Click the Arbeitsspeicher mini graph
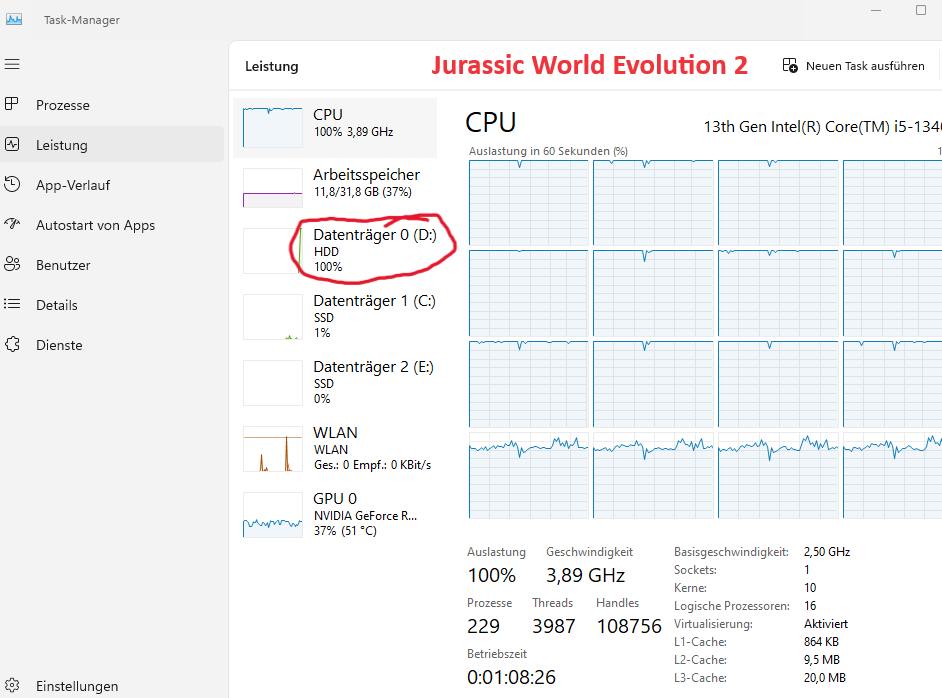Viewport: 942px width, 698px height. click(x=273, y=187)
